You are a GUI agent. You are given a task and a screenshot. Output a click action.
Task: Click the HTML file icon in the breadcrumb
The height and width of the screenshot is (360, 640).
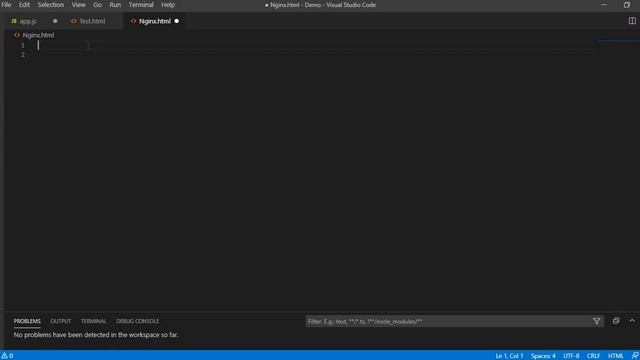coord(17,35)
